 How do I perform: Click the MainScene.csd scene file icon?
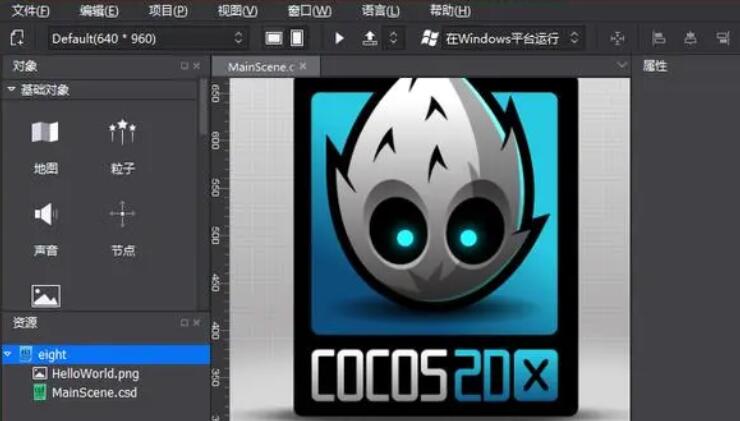pos(40,393)
